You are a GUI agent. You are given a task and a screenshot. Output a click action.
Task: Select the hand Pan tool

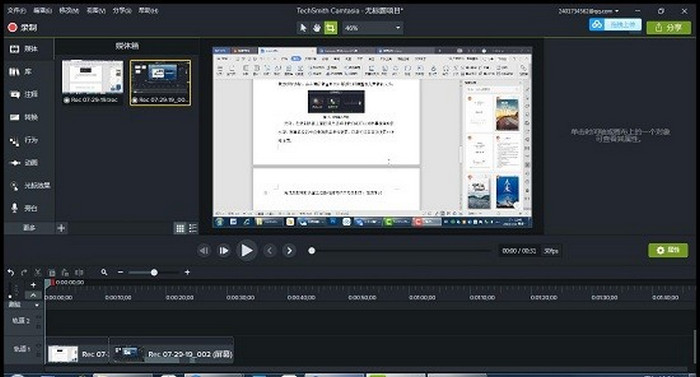[317, 28]
